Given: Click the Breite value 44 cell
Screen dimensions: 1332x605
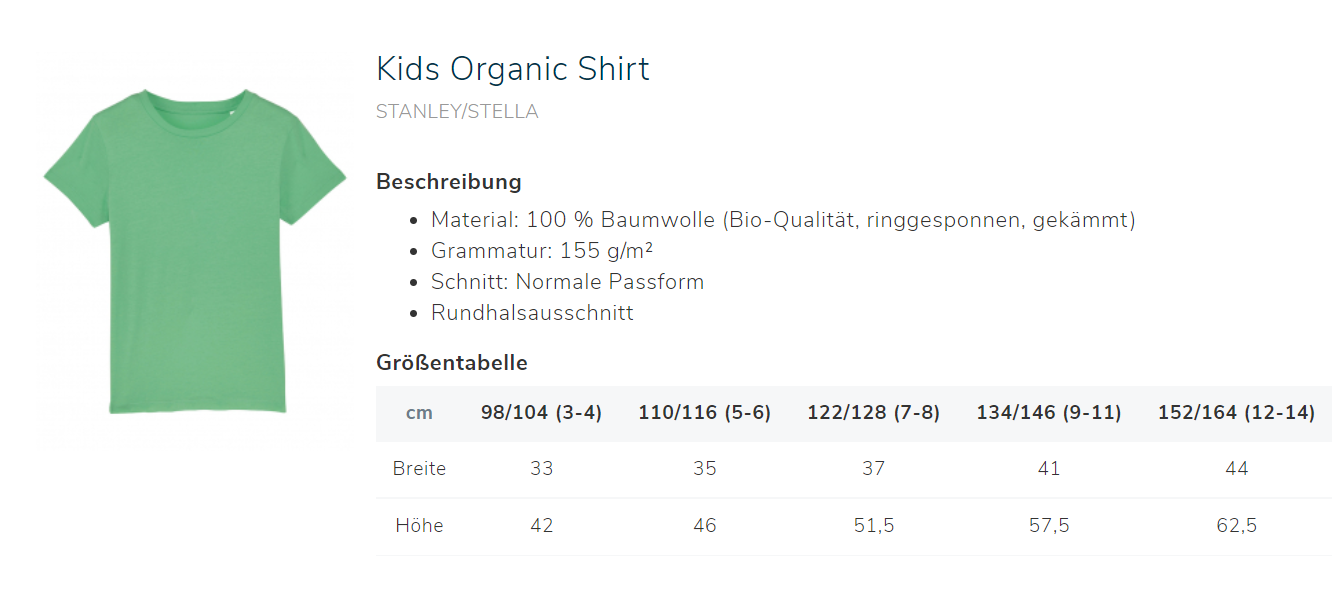Looking at the screenshot, I should pos(1236,469).
